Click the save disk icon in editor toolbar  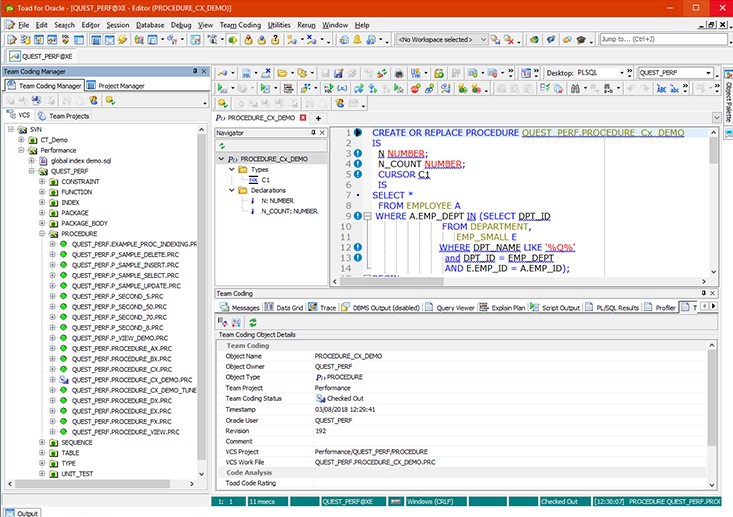(338, 73)
